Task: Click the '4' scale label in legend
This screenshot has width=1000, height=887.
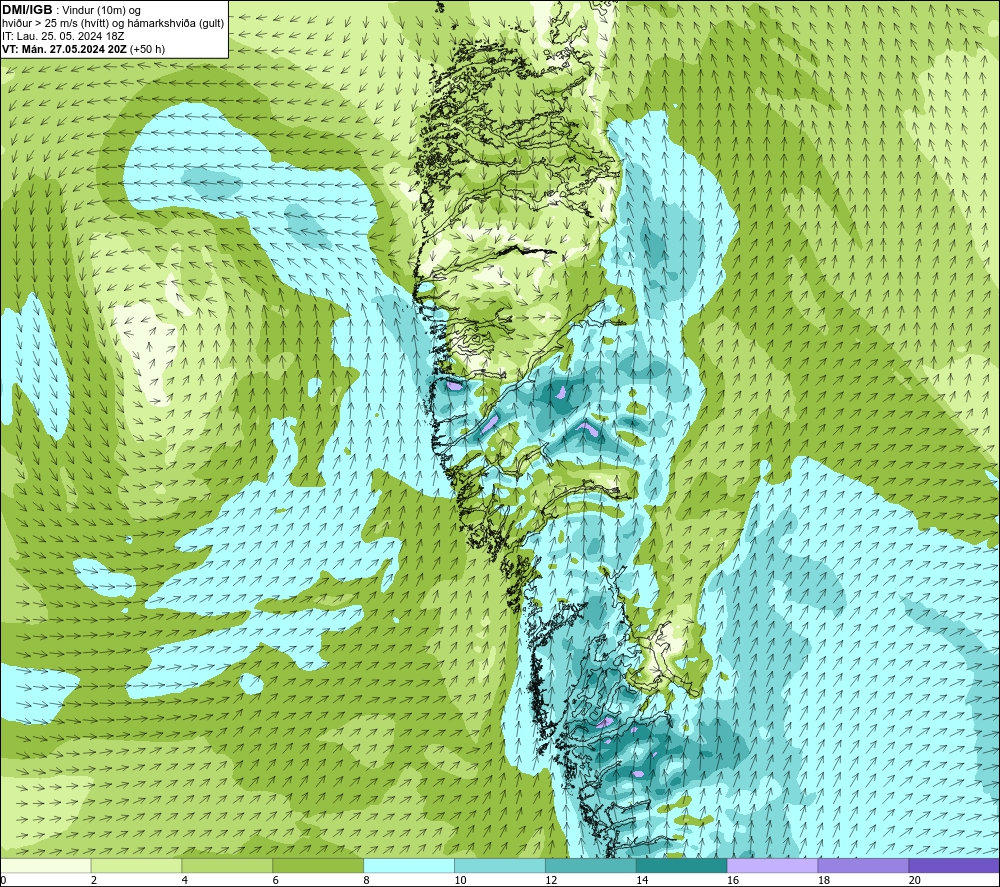Action: point(185,880)
